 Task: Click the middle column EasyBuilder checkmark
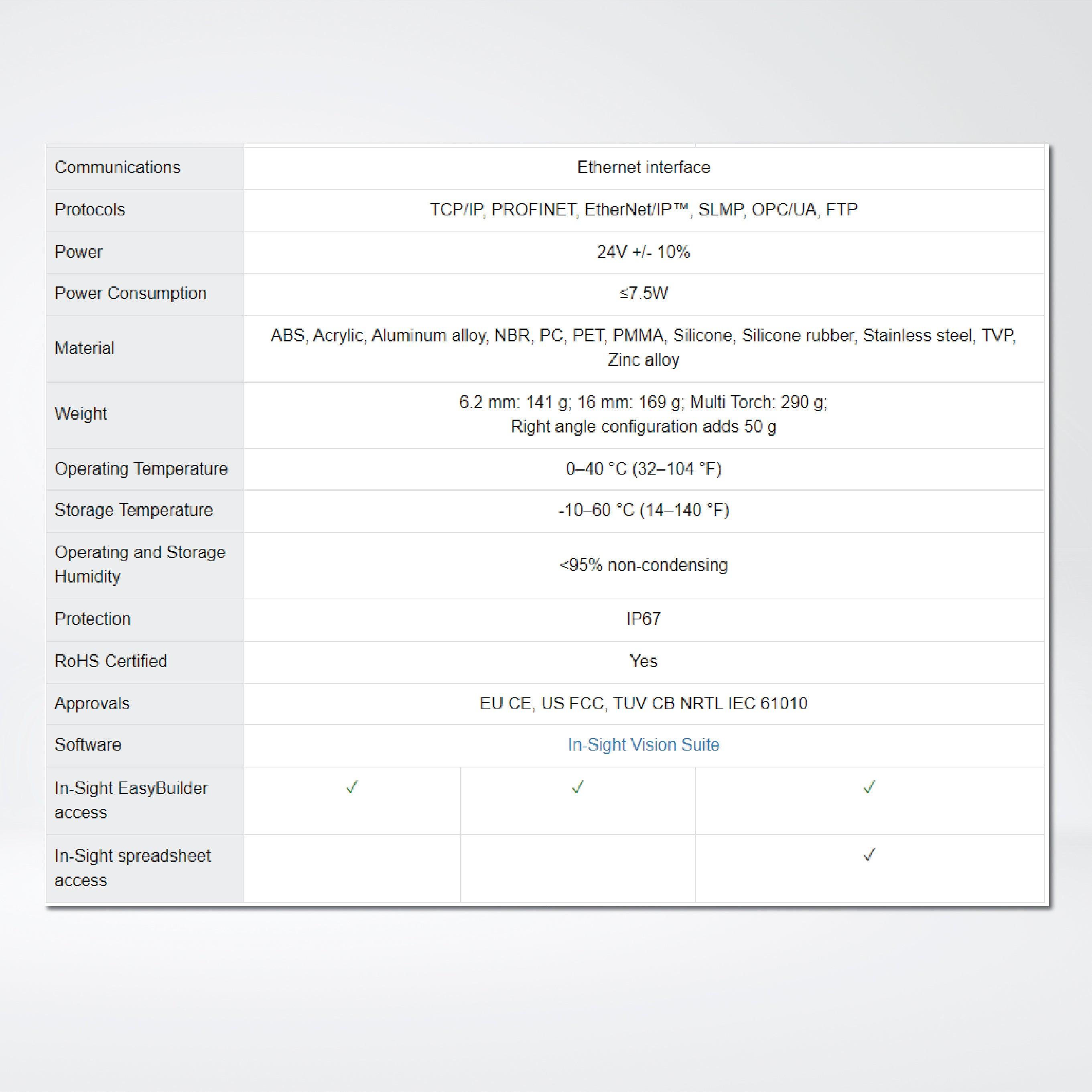(578, 786)
